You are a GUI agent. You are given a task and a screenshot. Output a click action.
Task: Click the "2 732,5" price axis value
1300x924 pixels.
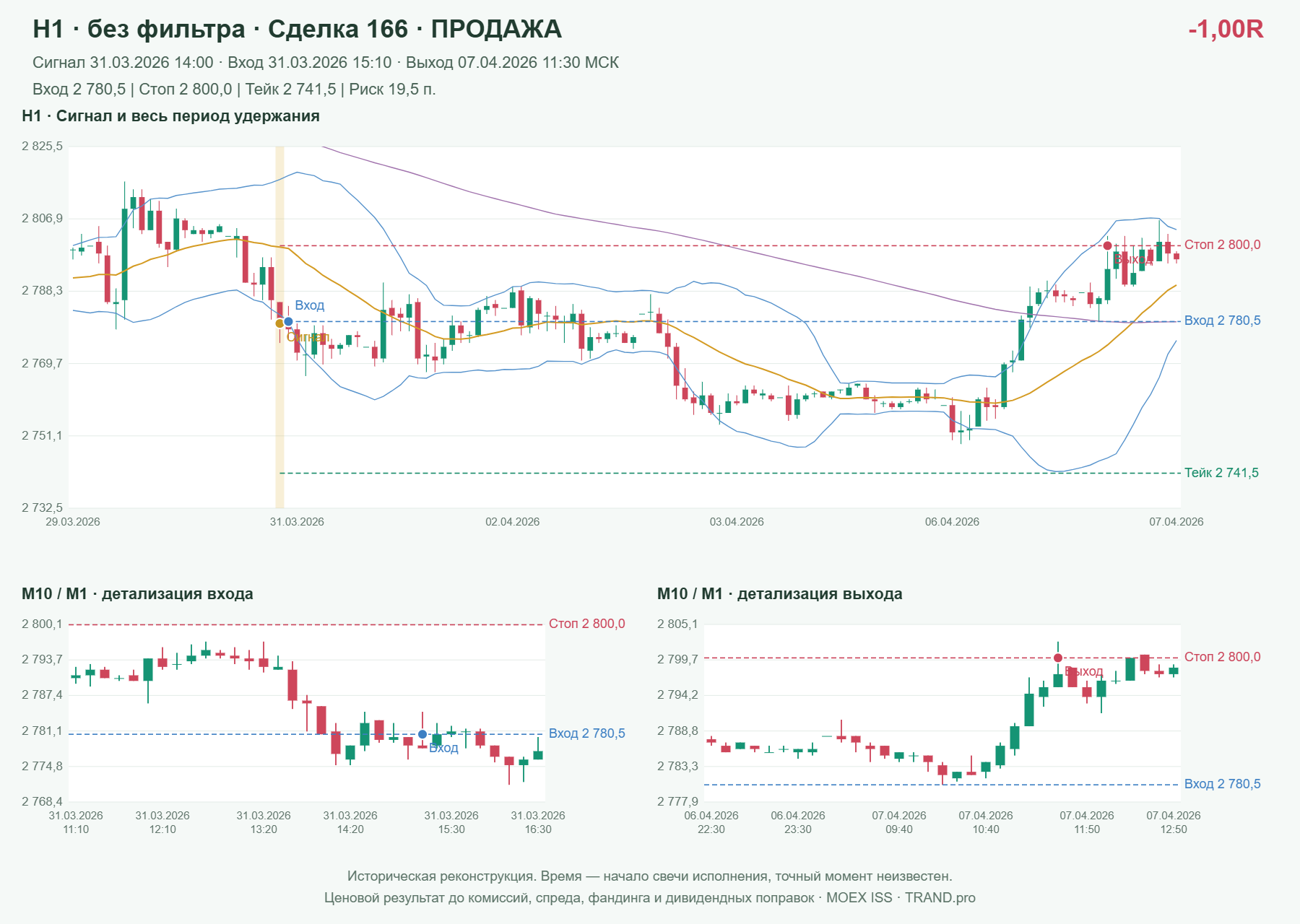(43, 508)
